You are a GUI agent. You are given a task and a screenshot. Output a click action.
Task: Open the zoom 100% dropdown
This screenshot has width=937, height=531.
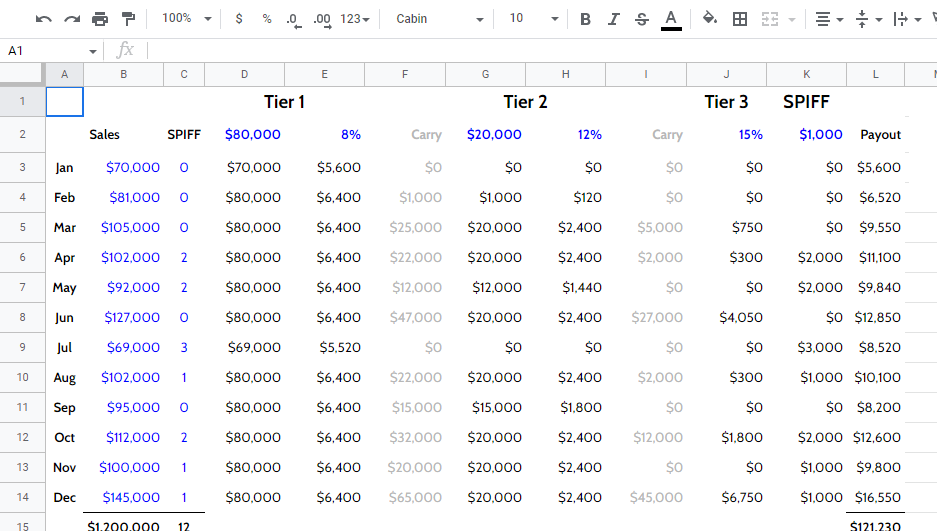pos(187,19)
